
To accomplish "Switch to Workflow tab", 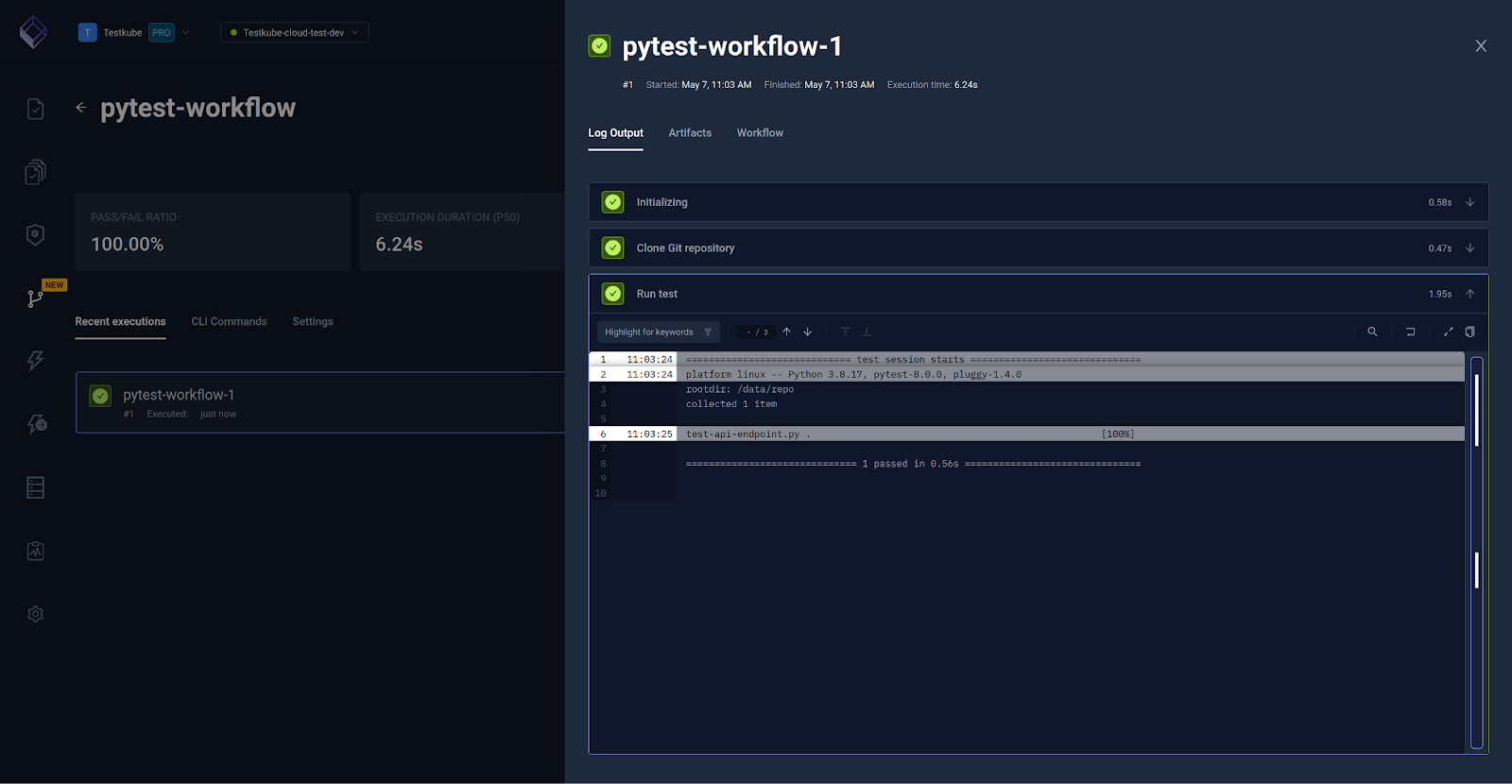I will click(760, 133).
